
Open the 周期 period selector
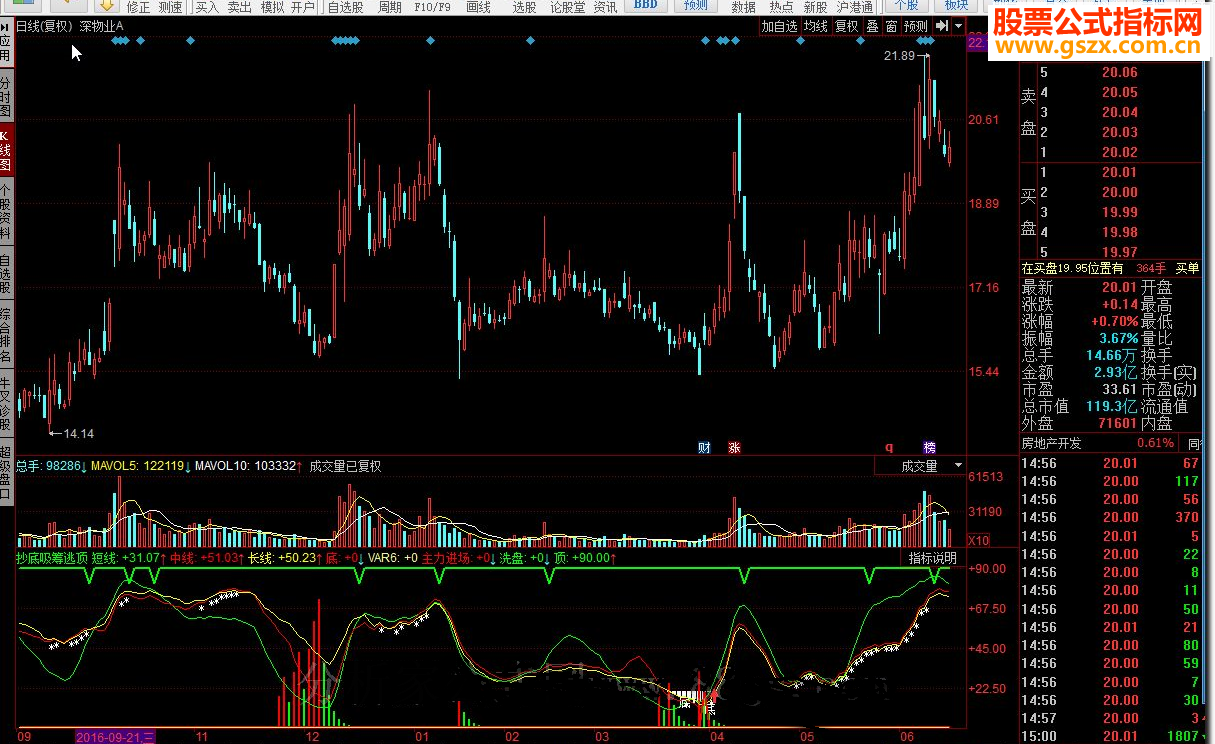390,7
